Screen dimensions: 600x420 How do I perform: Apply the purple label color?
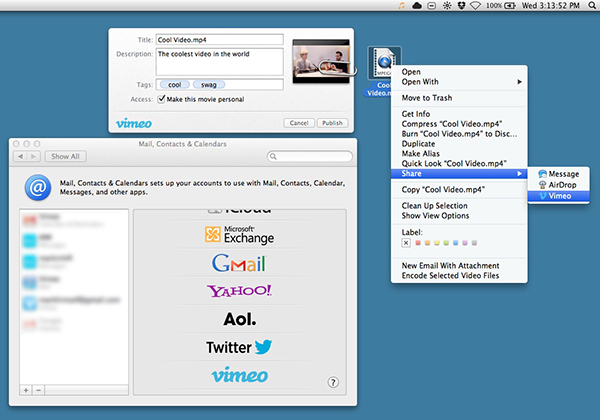[x=465, y=243]
